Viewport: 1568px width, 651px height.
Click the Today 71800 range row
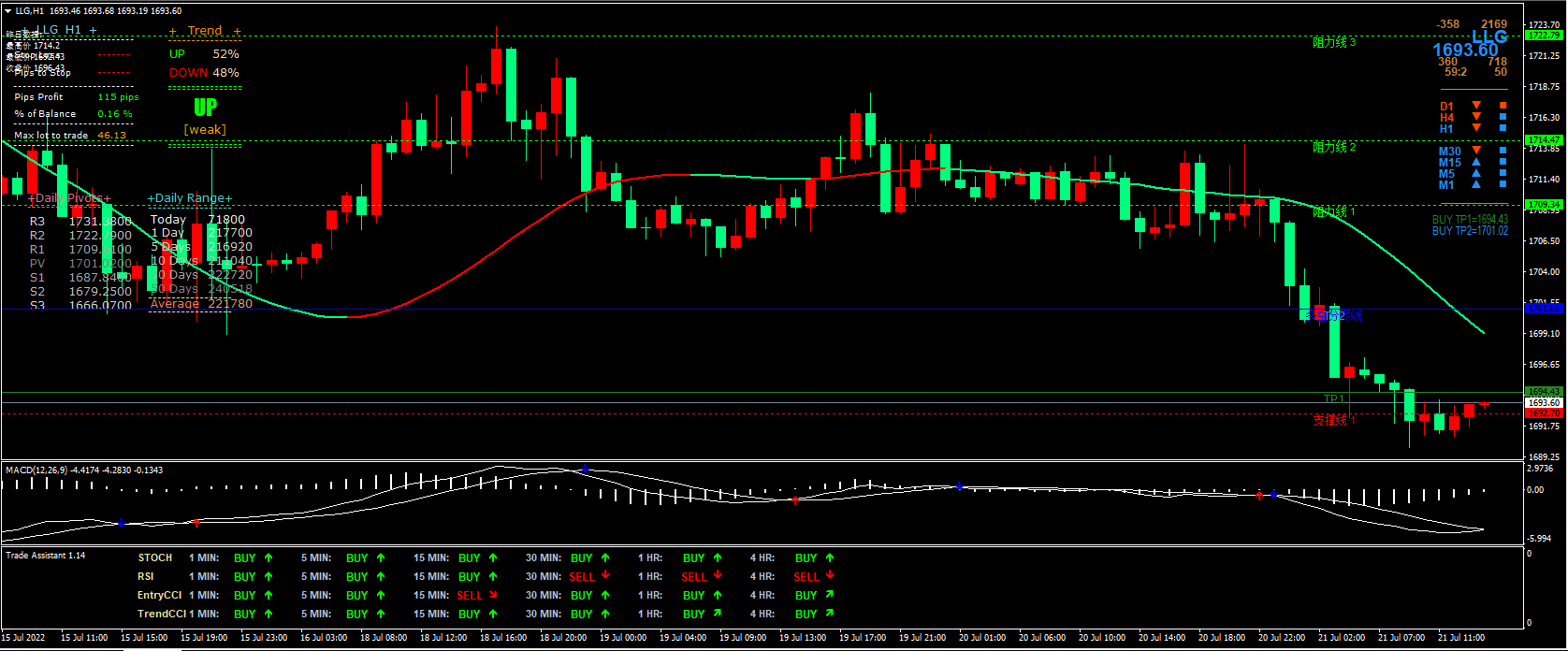tap(197, 220)
